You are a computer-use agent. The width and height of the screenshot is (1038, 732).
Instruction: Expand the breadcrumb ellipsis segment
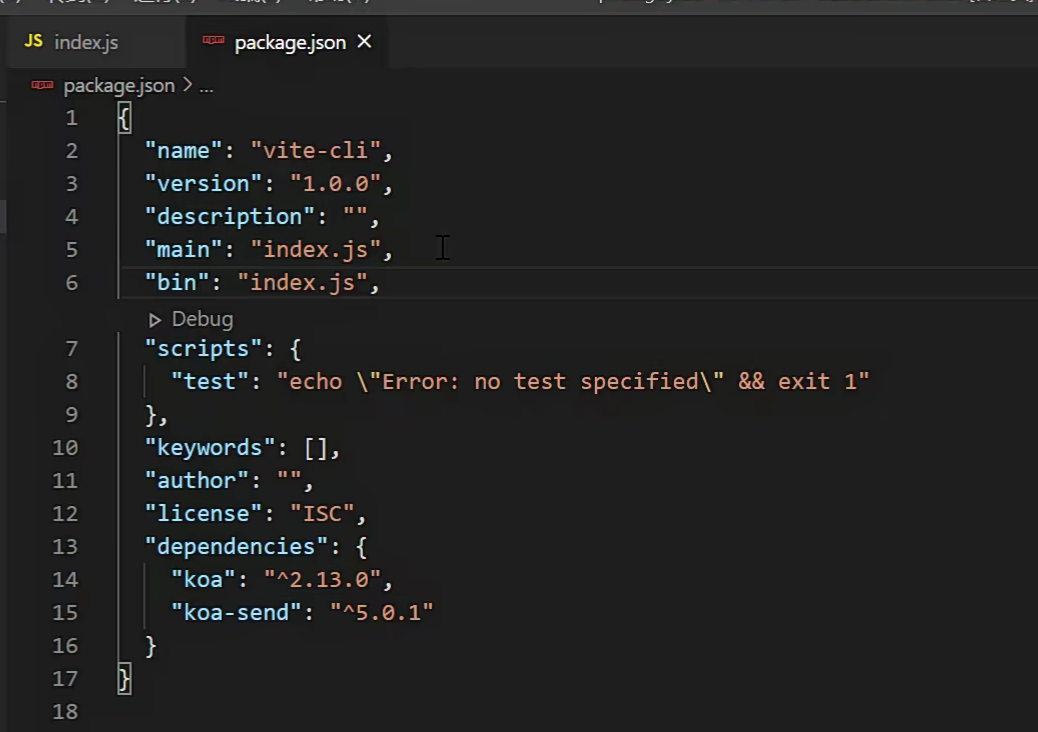pos(206,86)
